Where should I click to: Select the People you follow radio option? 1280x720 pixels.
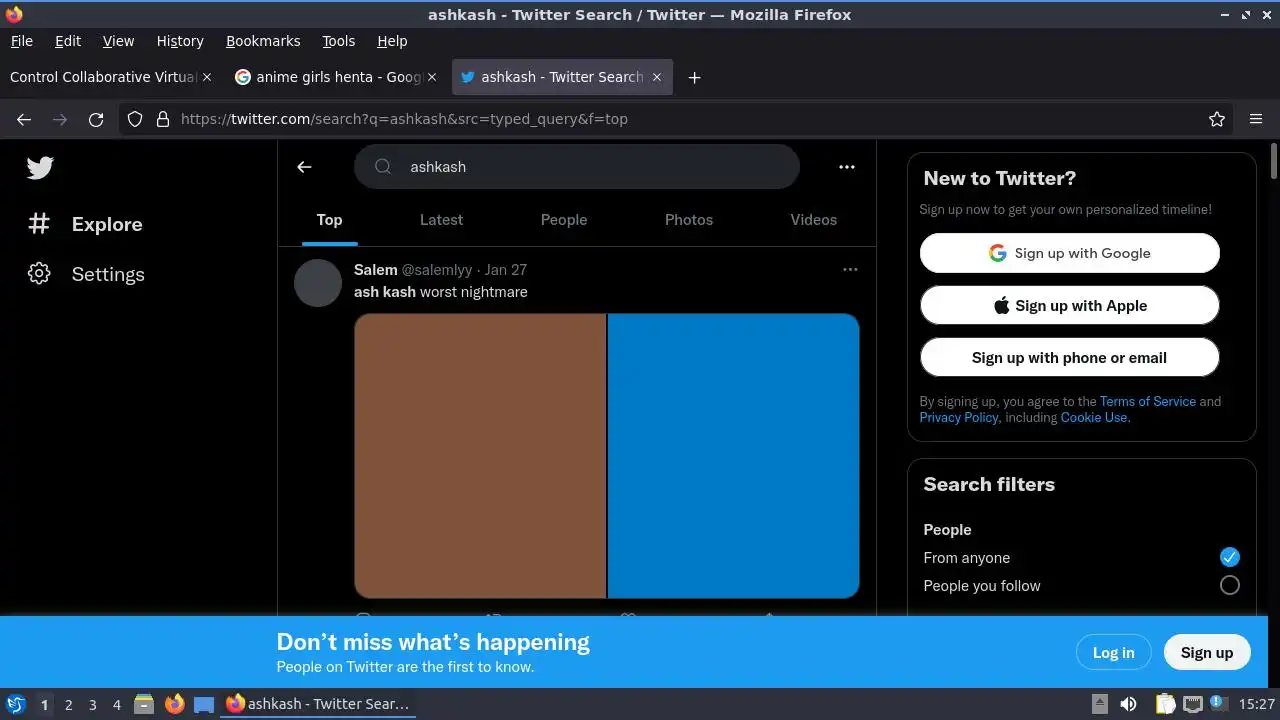coord(1230,585)
